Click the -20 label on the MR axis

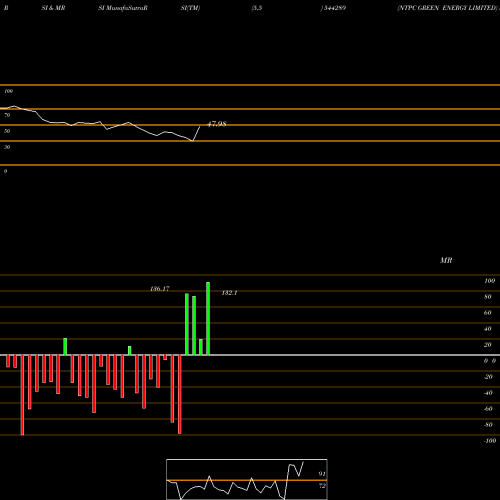[488, 377]
